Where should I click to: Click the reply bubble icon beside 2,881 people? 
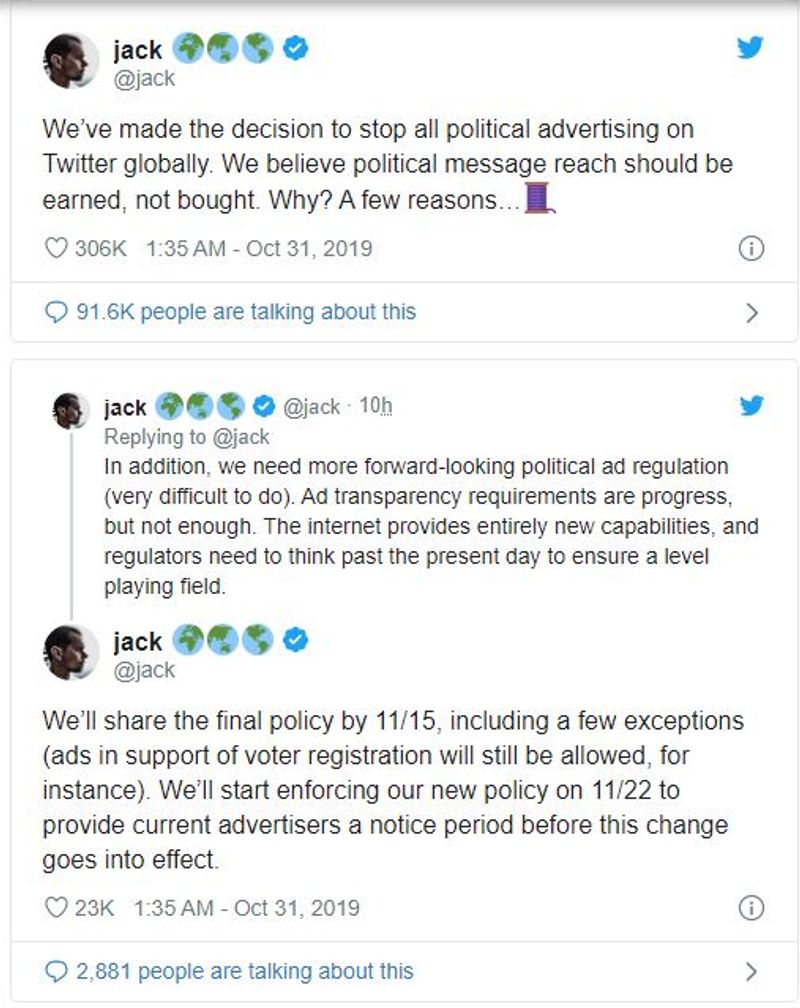[x=57, y=971]
